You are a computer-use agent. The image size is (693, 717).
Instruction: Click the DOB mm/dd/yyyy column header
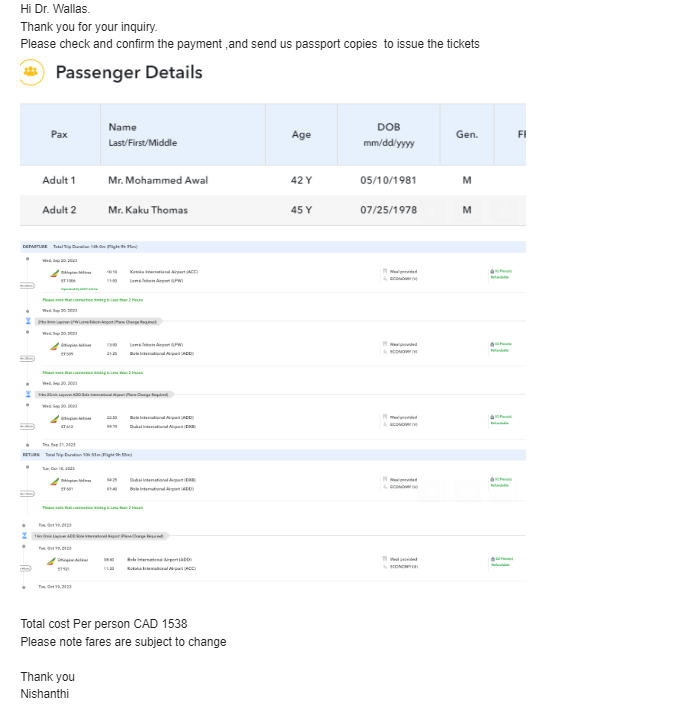(x=388, y=135)
